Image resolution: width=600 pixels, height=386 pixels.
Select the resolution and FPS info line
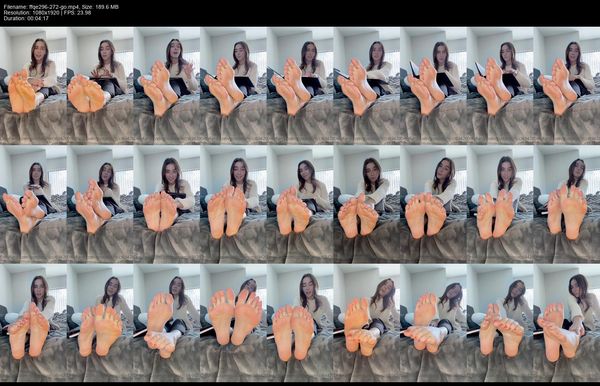click(x=47, y=13)
